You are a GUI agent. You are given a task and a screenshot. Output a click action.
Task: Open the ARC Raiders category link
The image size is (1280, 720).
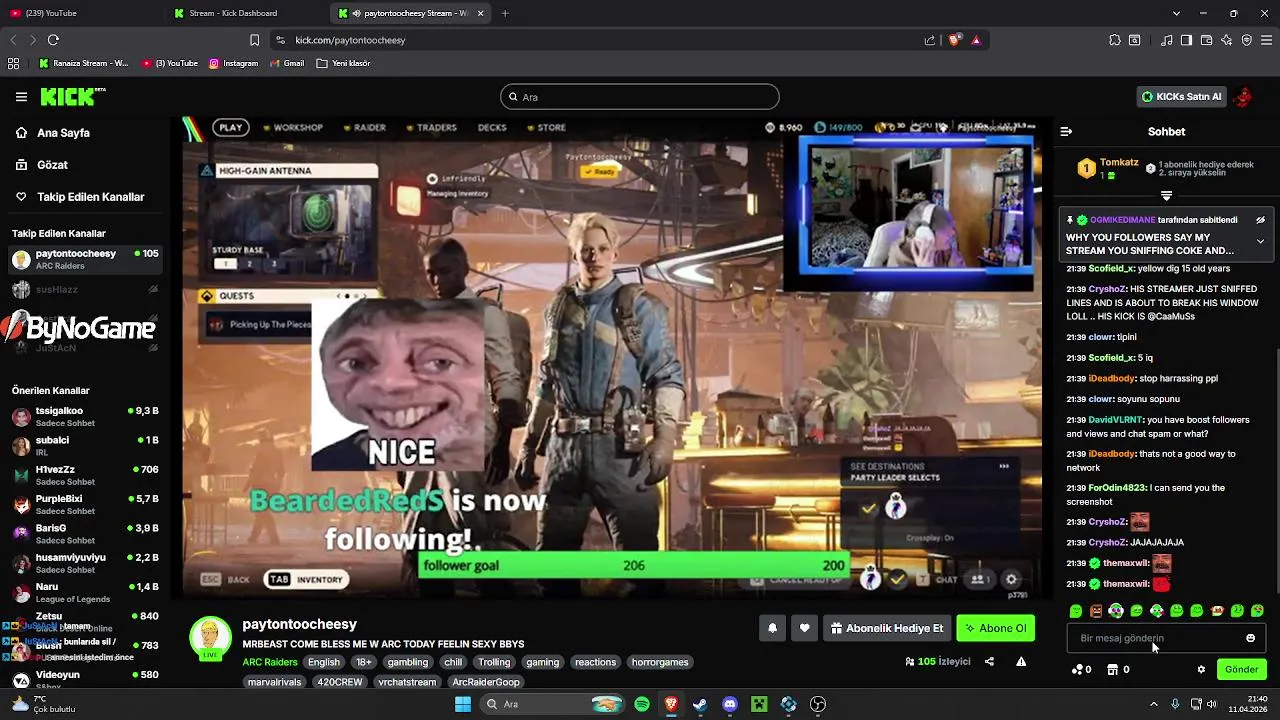(x=270, y=662)
